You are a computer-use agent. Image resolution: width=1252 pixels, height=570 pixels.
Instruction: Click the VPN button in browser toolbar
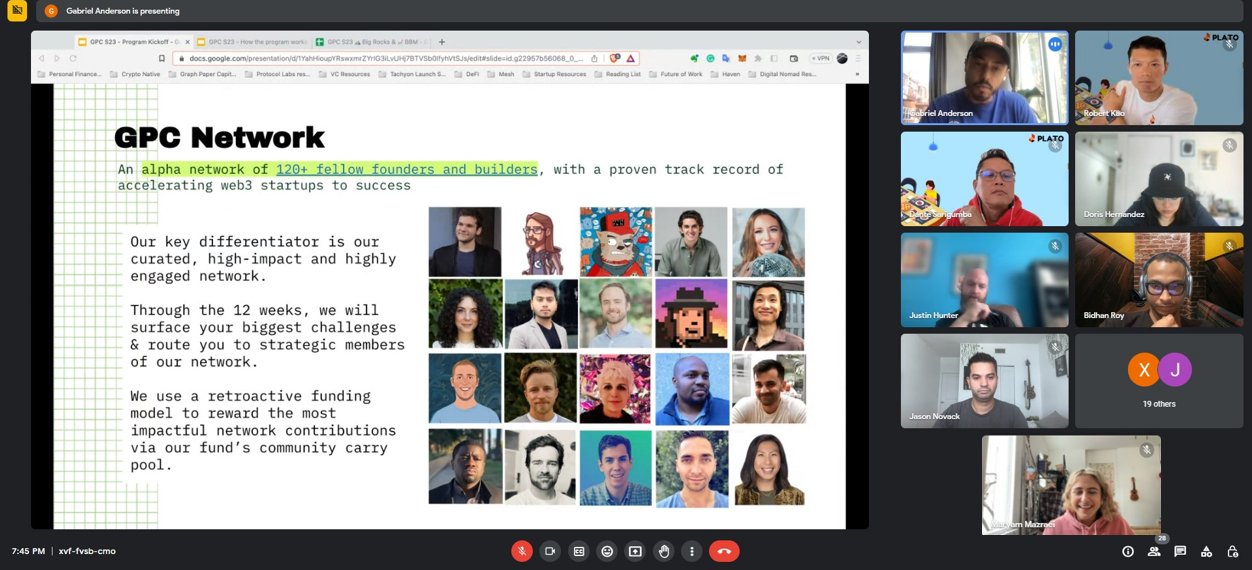click(820, 58)
